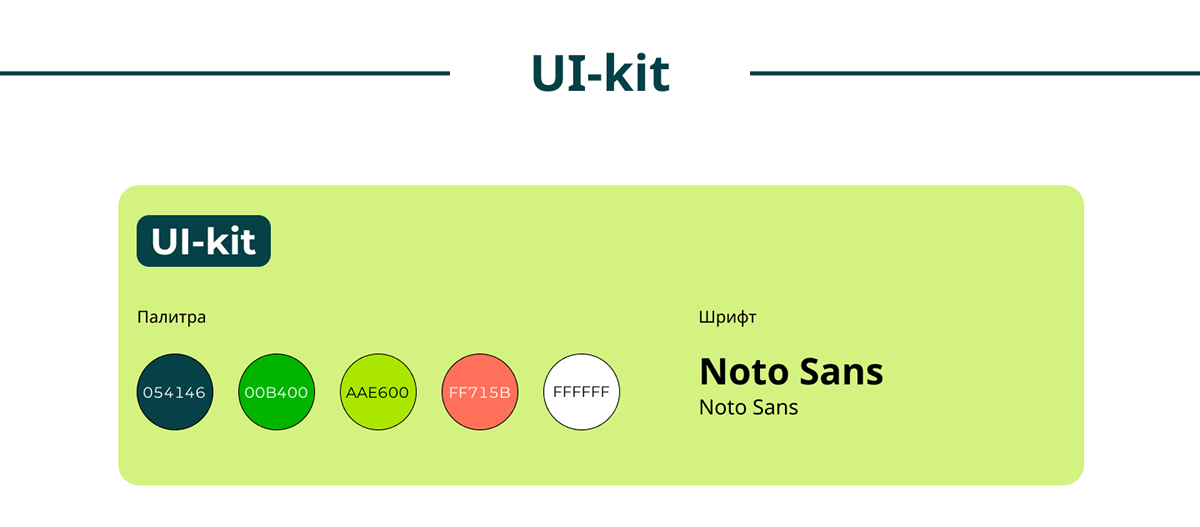Choose the lime AAE600 swatch

click(x=378, y=392)
